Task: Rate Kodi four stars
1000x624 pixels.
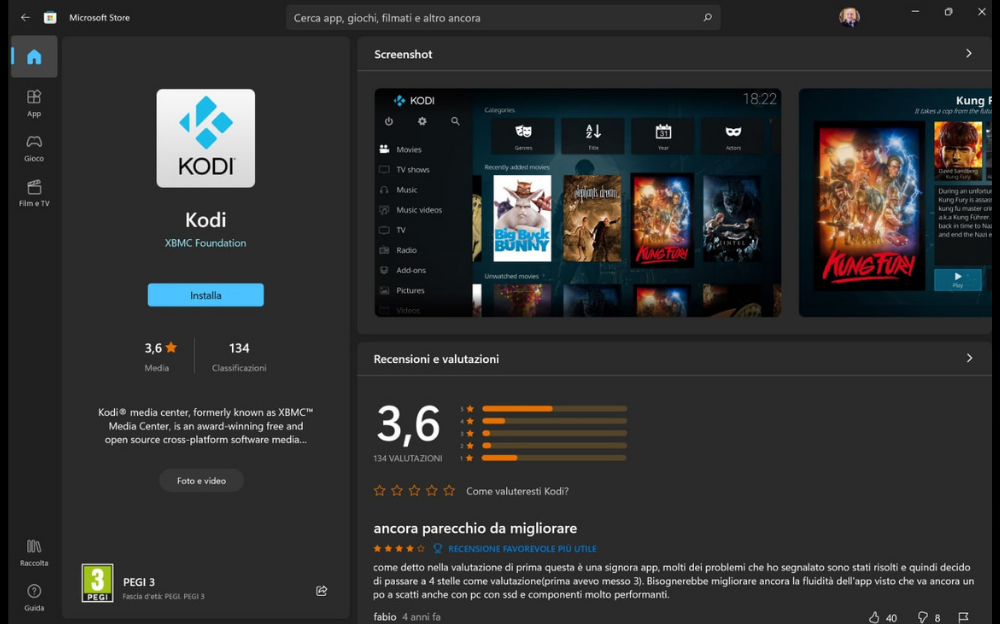Action: 432,491
